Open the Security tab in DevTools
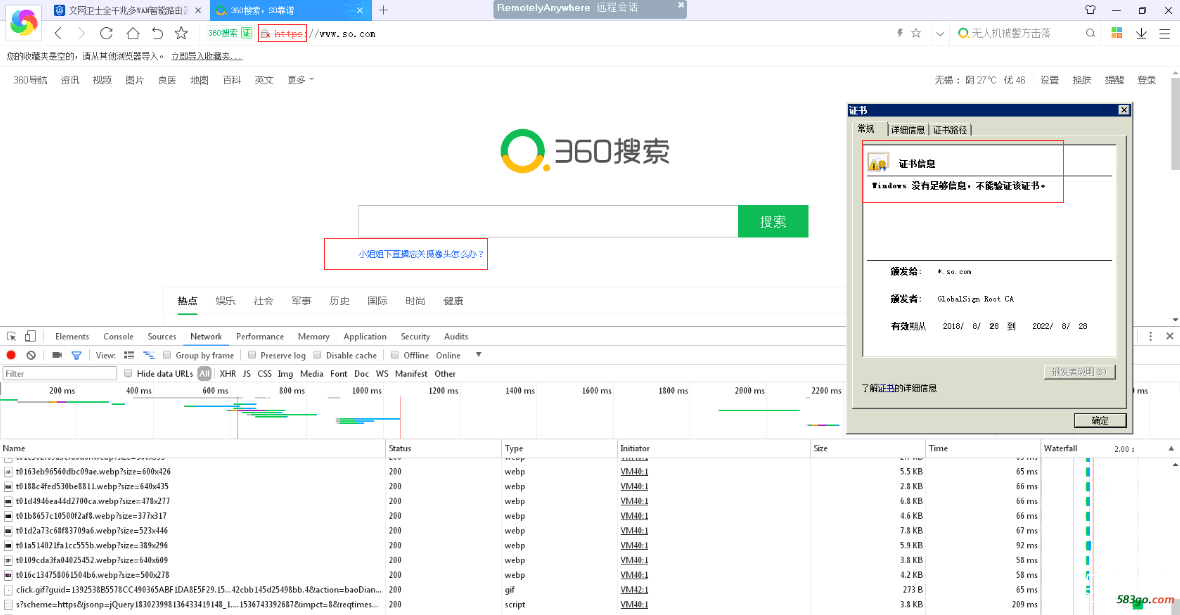The height and width of the screenshot is (615, 1180). 415,336
